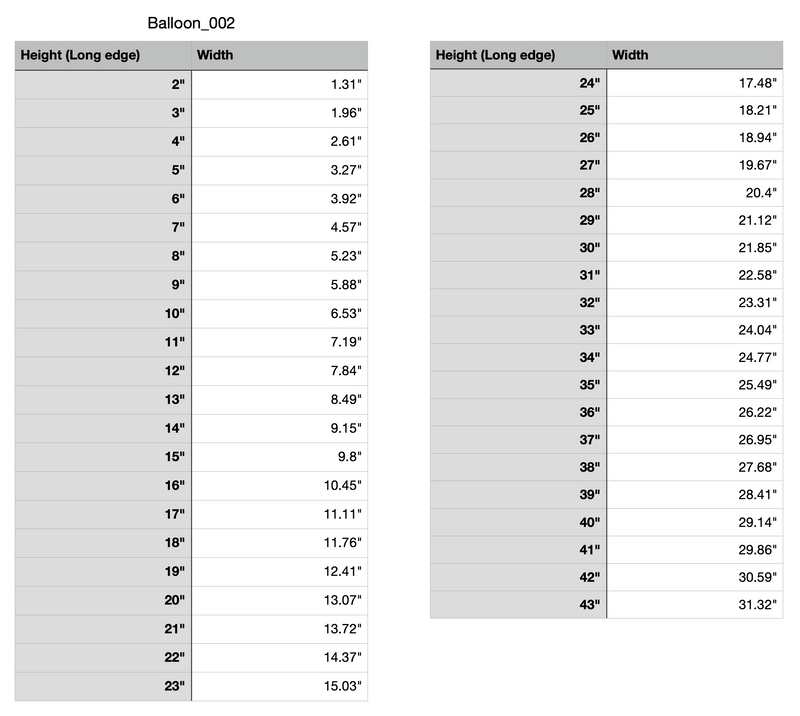Select the 25.49" width cell

[695, 385]
